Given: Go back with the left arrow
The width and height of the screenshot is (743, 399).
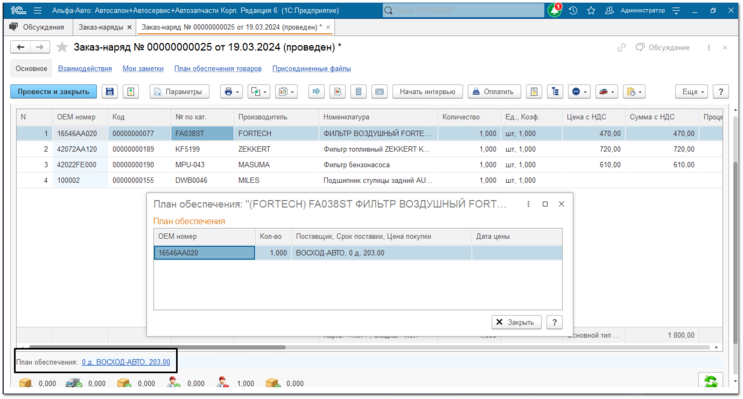Looking at the screenshot, I should tap(20, 47).
